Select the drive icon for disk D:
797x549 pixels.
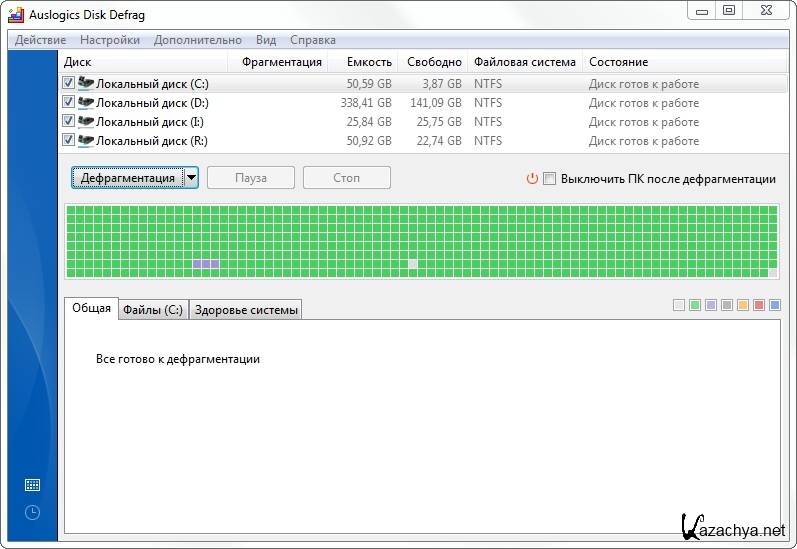coord(86,103)
